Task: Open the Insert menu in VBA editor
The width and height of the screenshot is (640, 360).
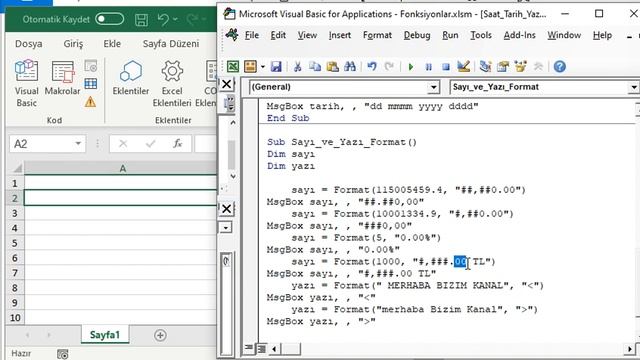Action: (x=340, y=36)
